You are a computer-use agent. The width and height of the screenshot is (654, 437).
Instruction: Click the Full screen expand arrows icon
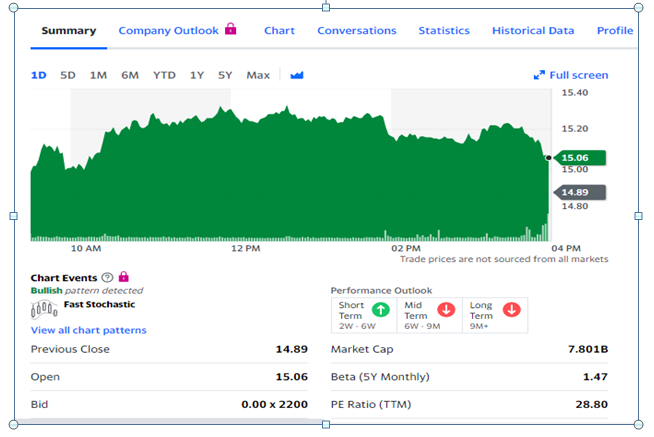539,75
